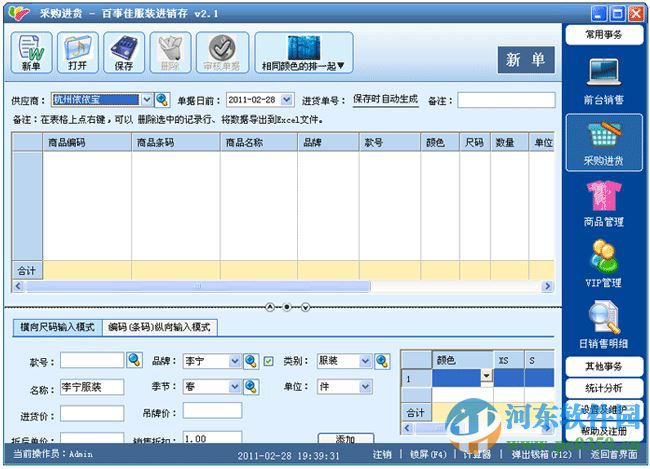650x469 pixels.
Task: Click 计算器 in the status bar
Action: 477,454
